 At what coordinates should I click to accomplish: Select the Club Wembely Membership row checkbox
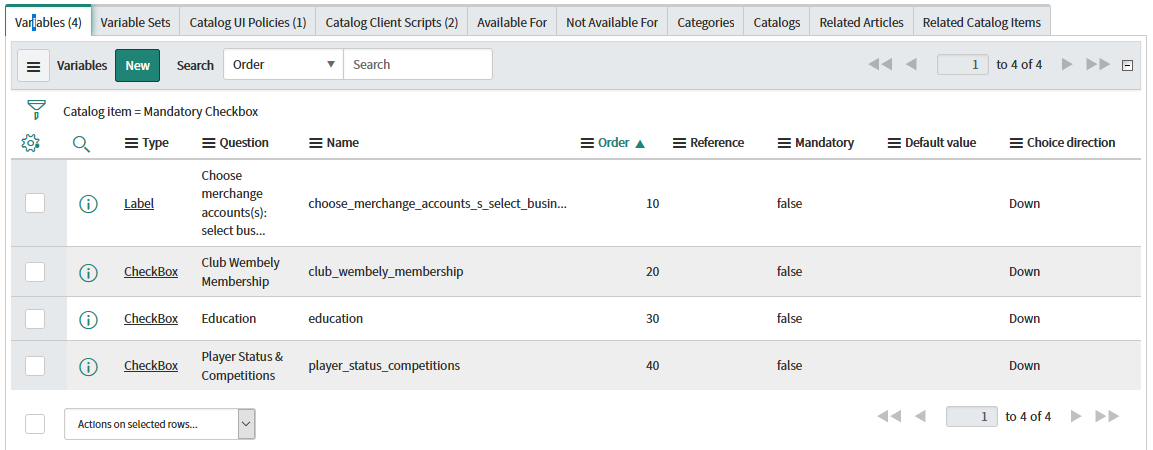(35, 272)
